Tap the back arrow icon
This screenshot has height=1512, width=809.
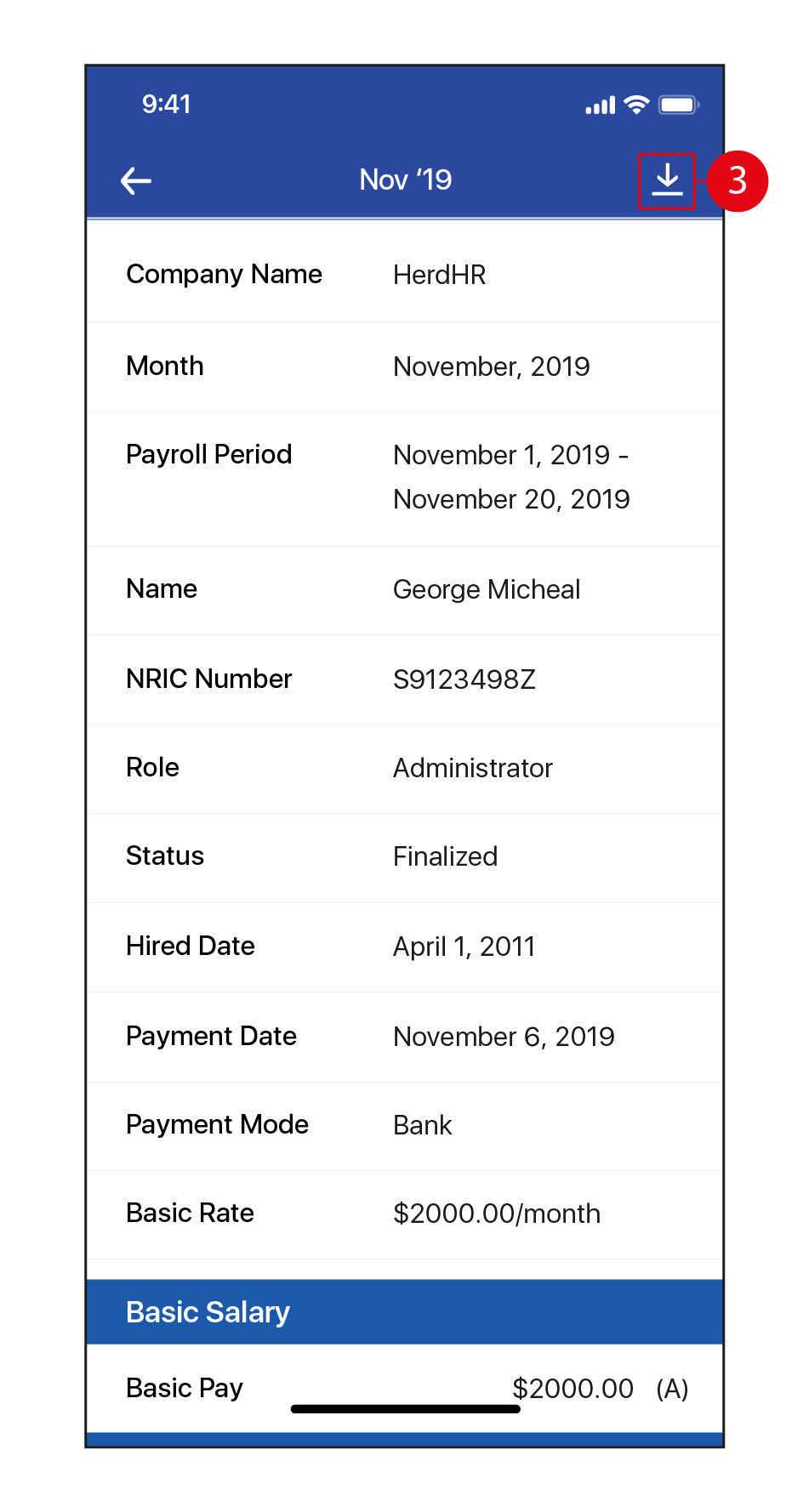(x=136, y=180)
